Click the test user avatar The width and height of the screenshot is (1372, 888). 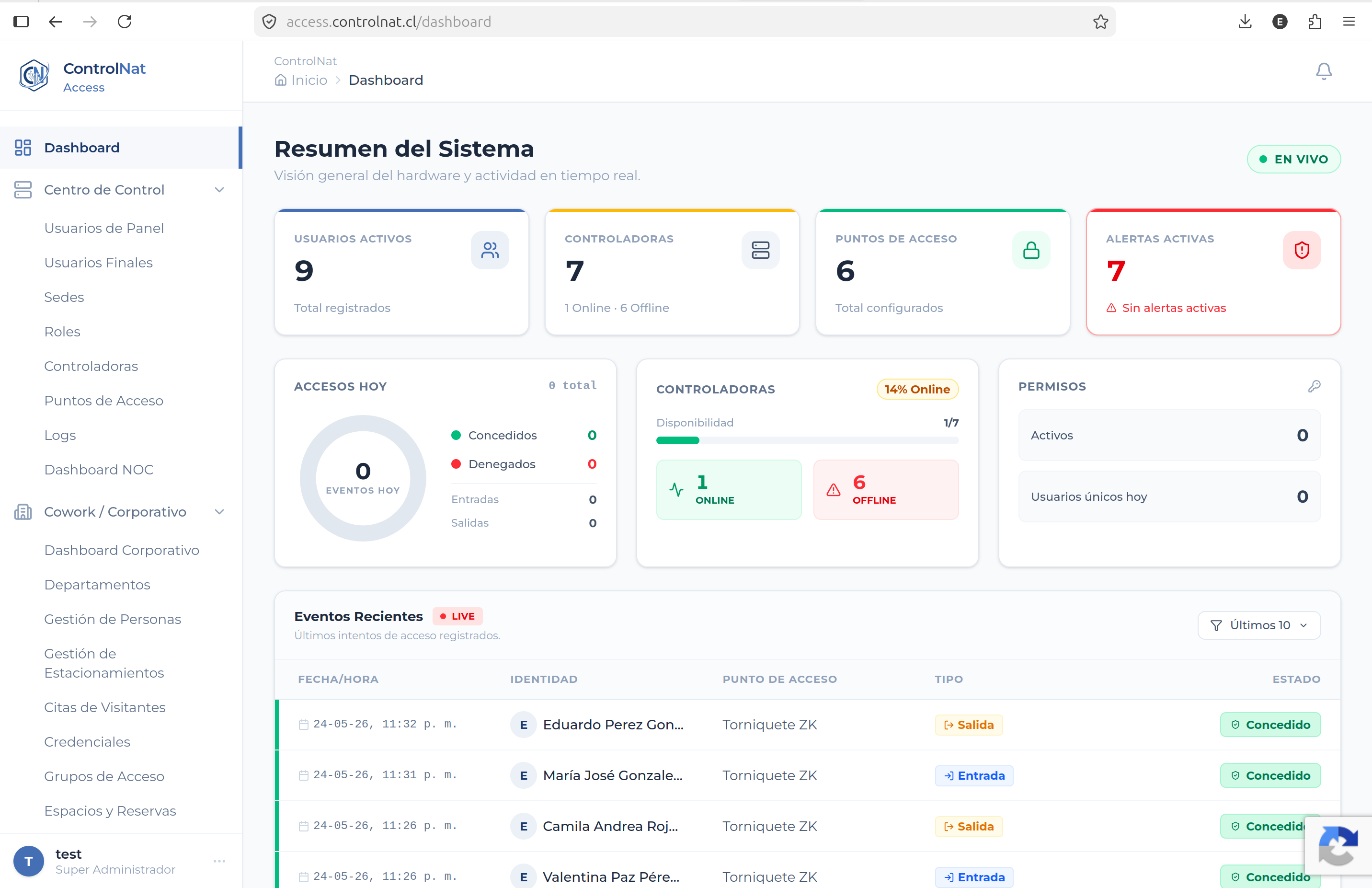click(x=29, y=861)
